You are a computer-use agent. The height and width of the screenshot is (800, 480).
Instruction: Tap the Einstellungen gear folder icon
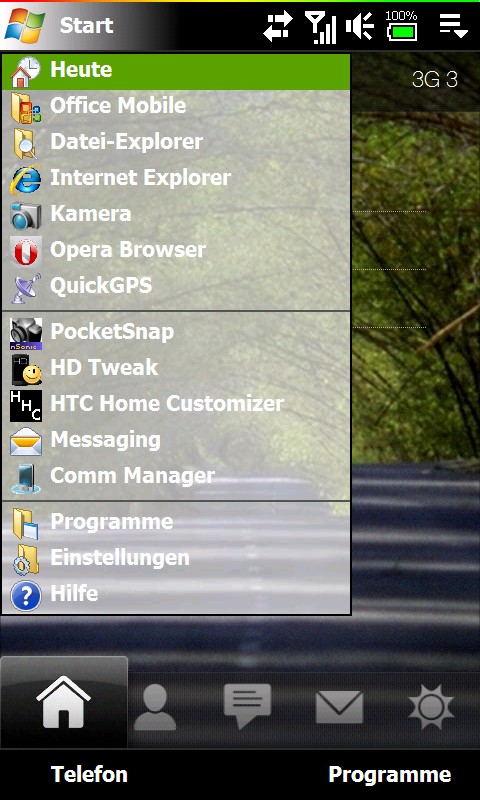pos(26,560)
